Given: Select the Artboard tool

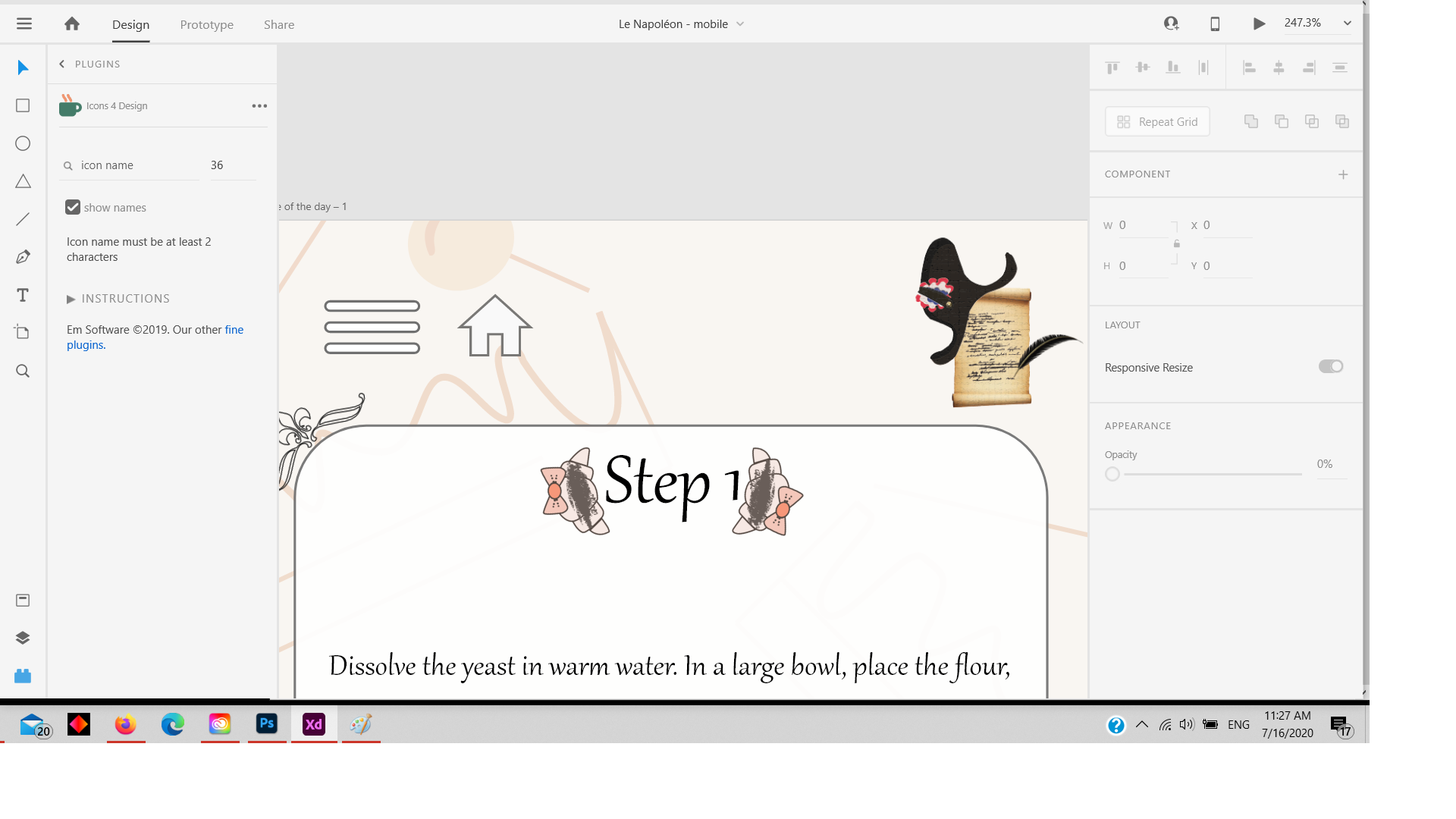Looking at the screenshot, I should pyautogui.click(x=23, y=332).
